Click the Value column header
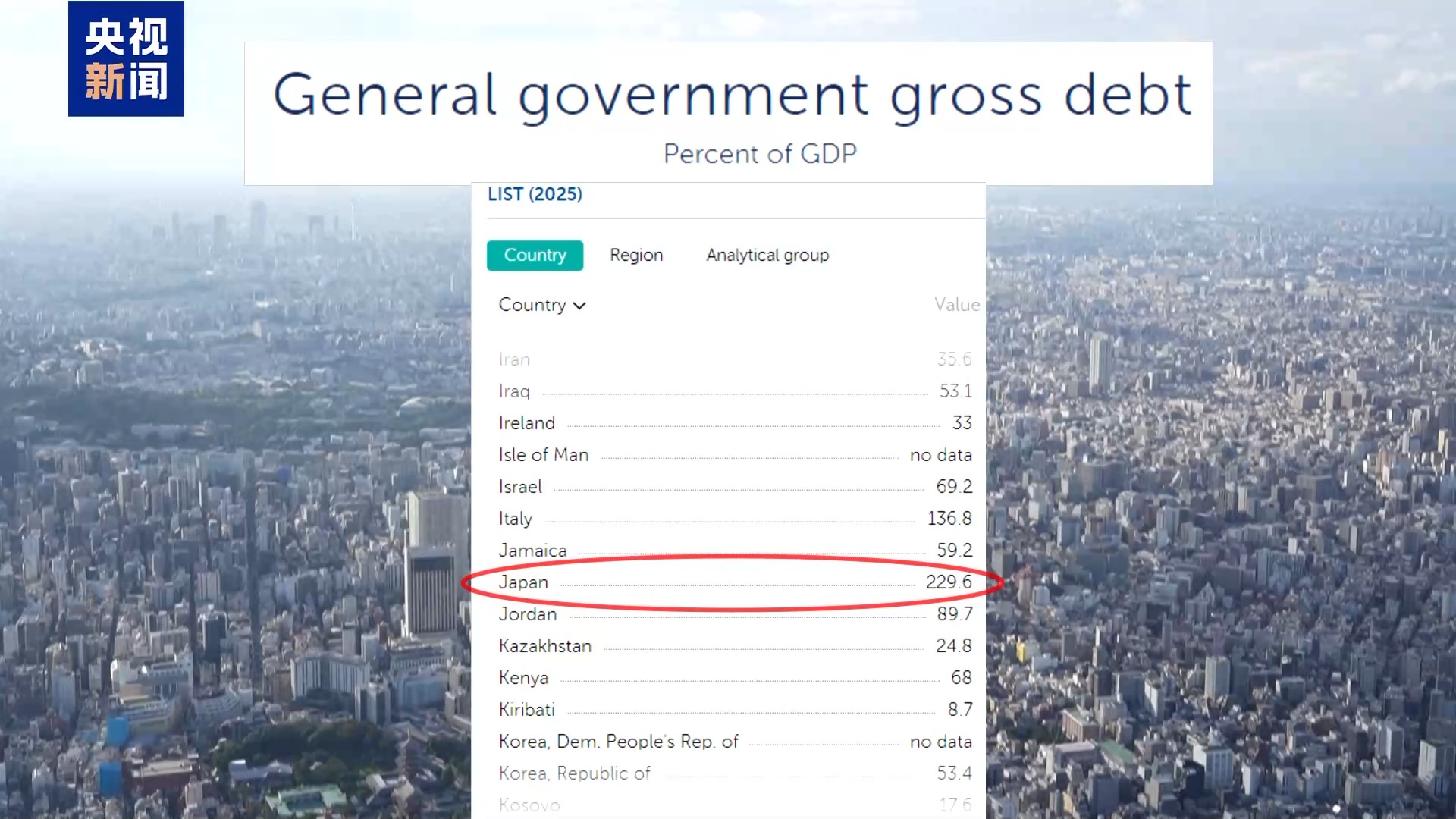This screenshot has width=1456, height=819. click(957, 305)
